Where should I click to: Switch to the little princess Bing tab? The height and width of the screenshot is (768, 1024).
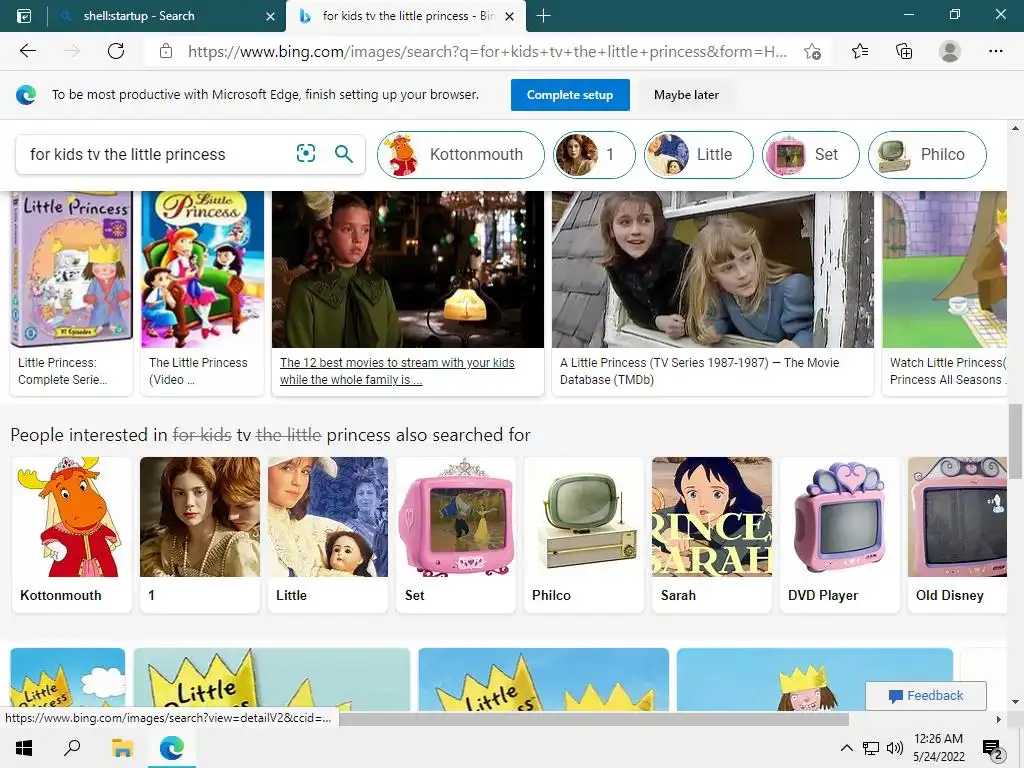pyautogui.click(x=405, y=16)
